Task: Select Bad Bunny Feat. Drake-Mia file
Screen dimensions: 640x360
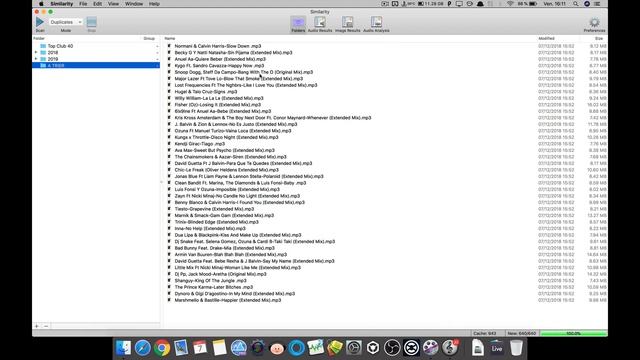Action: 224,248
